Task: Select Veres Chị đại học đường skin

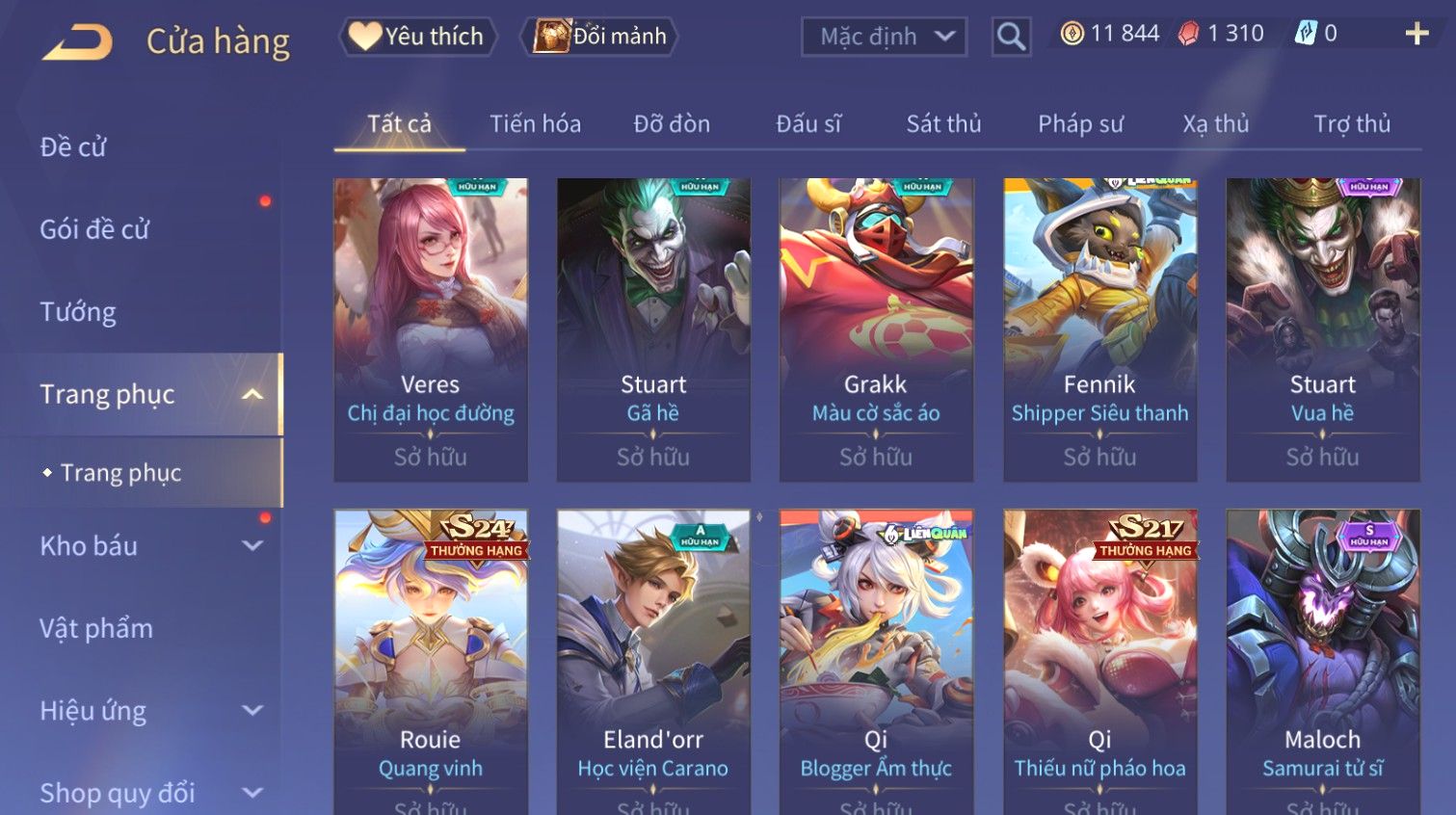Action: (x=431, y=329)
